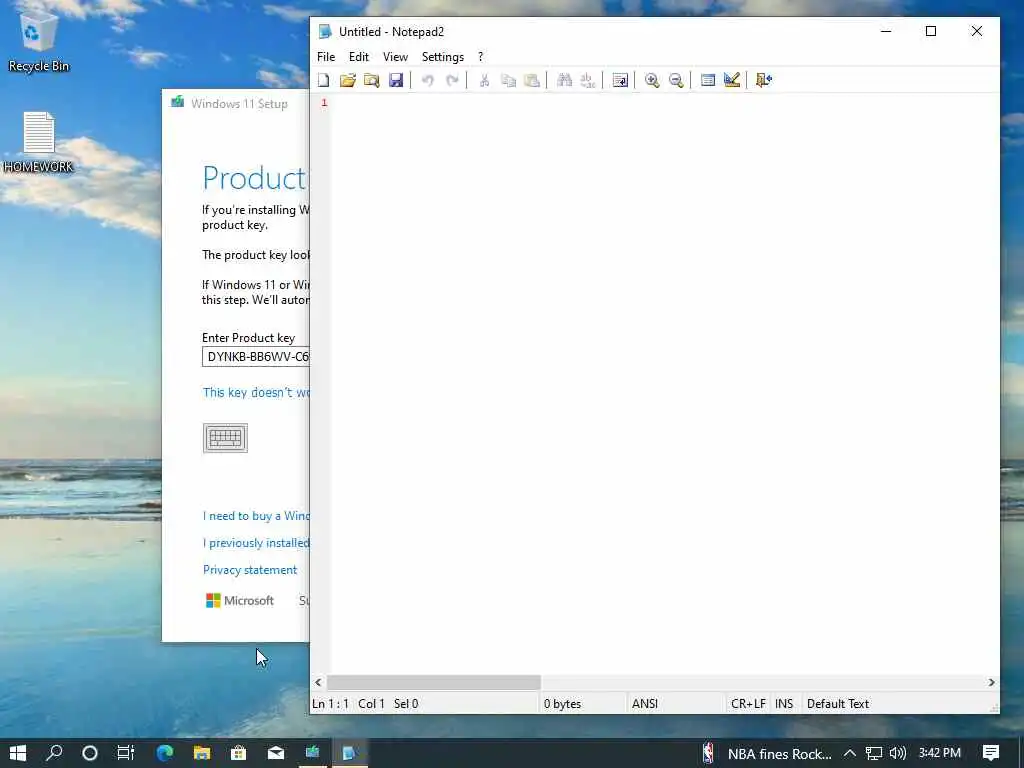Open the Mail app from the taskbar
1024x768 pixels.
coord(276,753)
